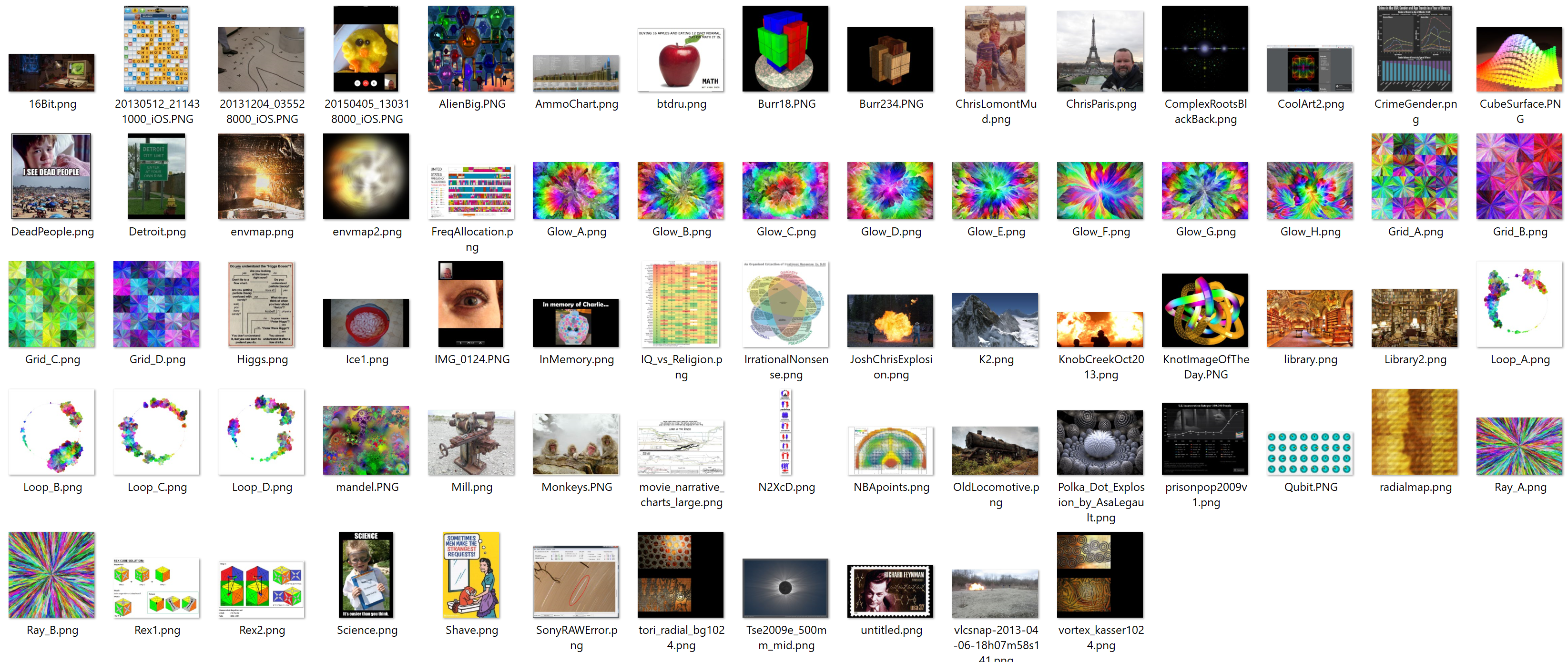Screen dimensions: 1568x662
Task: Select the Glow_D.png fractal thumbnail
Action: pos(890,191)
